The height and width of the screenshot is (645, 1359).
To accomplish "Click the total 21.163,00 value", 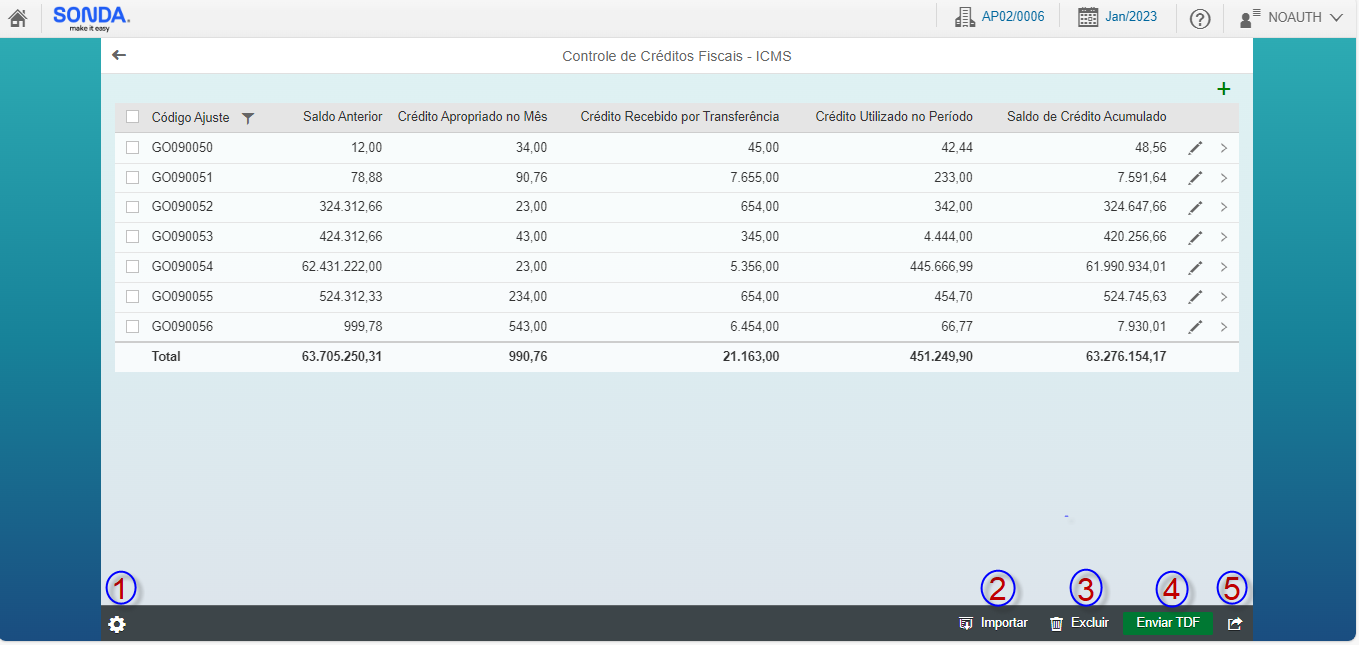I will point(751,356).
